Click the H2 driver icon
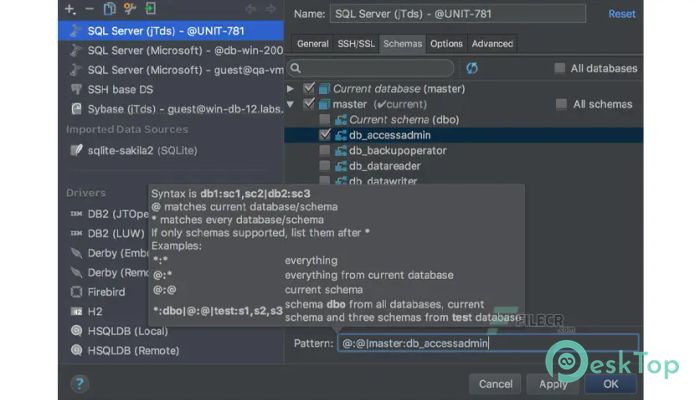The image size is (700, 400). 76,312
